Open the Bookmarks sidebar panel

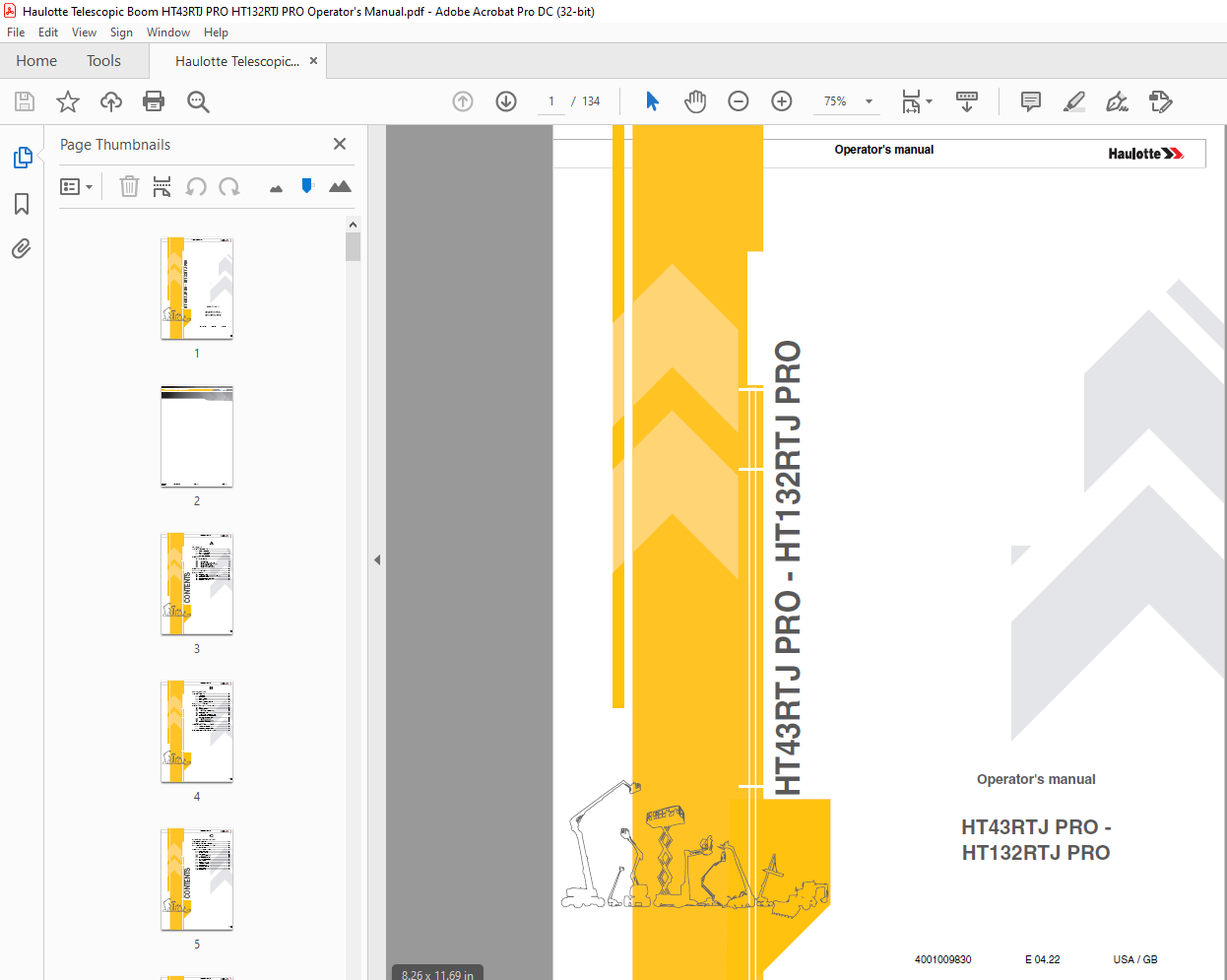point(22,204)
